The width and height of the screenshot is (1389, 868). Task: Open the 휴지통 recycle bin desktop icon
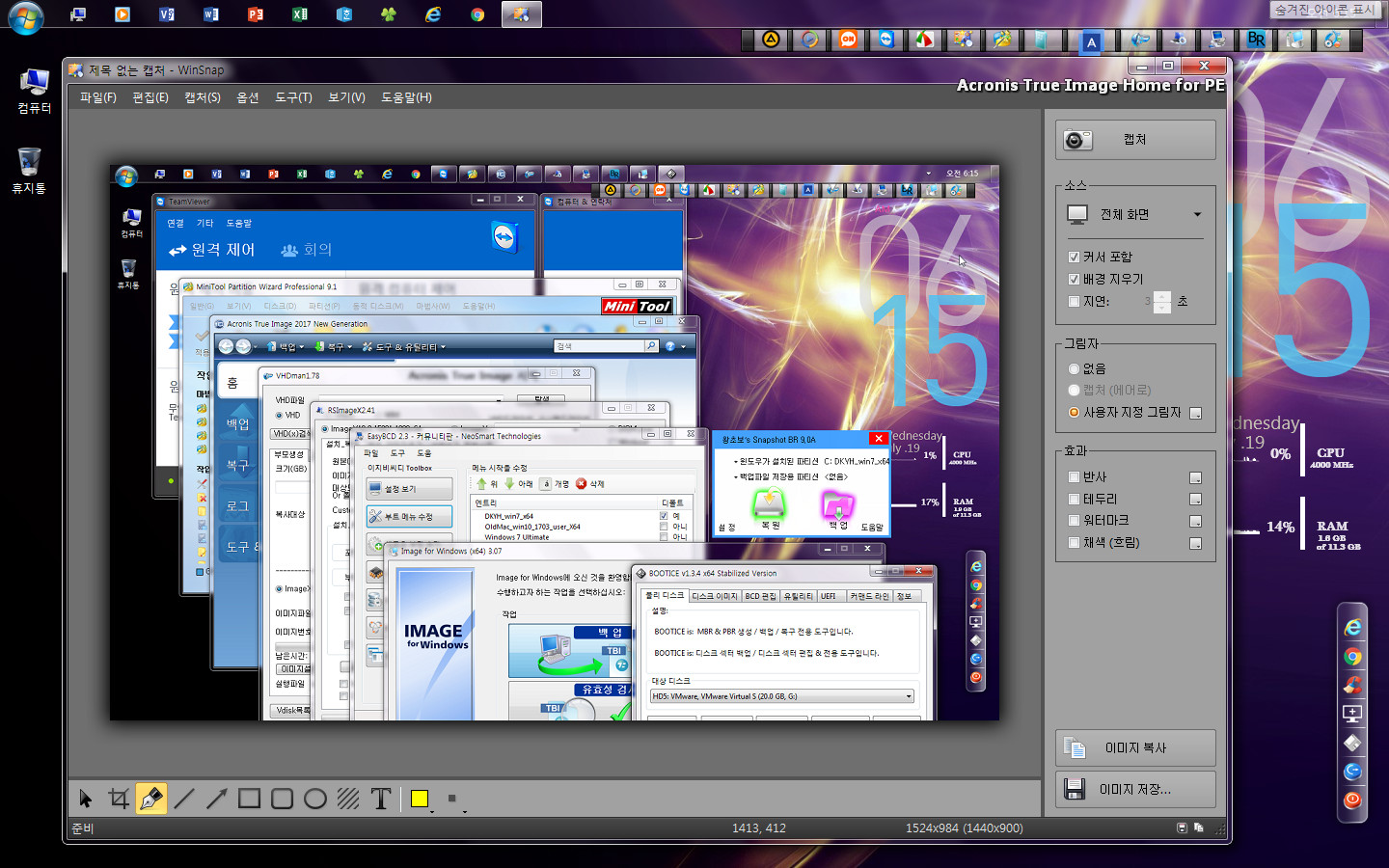(x=29, y=170)
